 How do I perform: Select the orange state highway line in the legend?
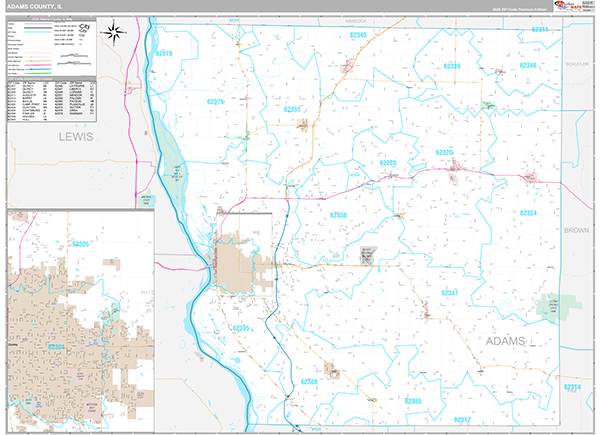pyautogui.click(x=38, y=61)
